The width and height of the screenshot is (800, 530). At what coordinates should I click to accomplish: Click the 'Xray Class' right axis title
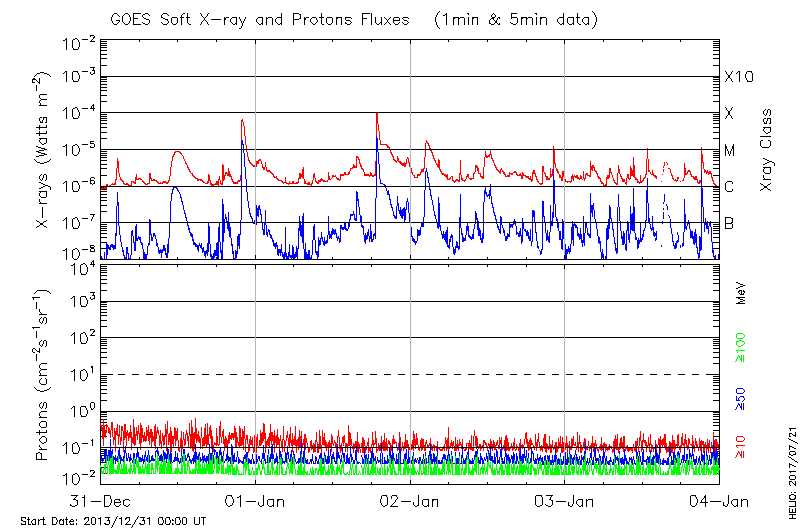767,151
